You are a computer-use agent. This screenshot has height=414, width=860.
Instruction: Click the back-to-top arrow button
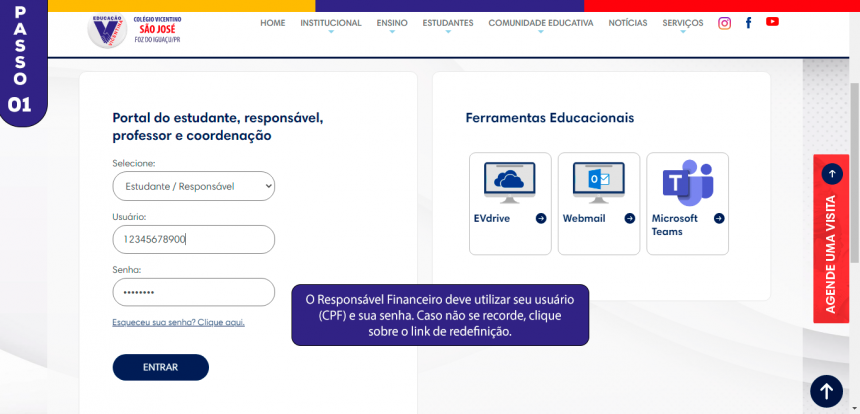826,392
